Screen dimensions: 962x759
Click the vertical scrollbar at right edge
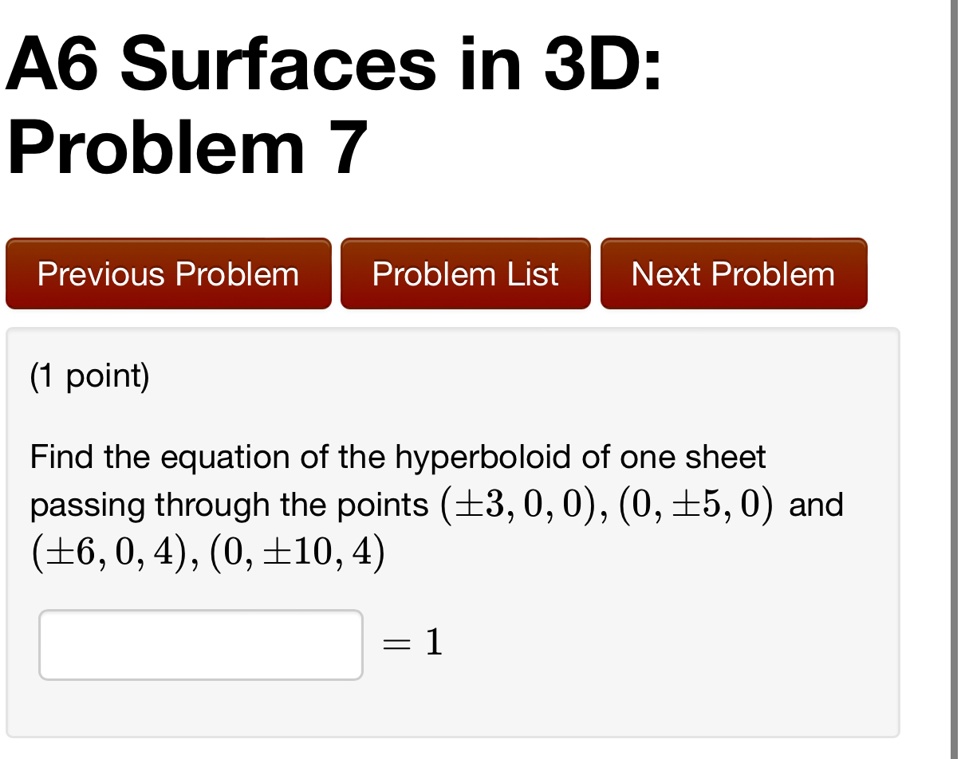[x=954, y=379]
